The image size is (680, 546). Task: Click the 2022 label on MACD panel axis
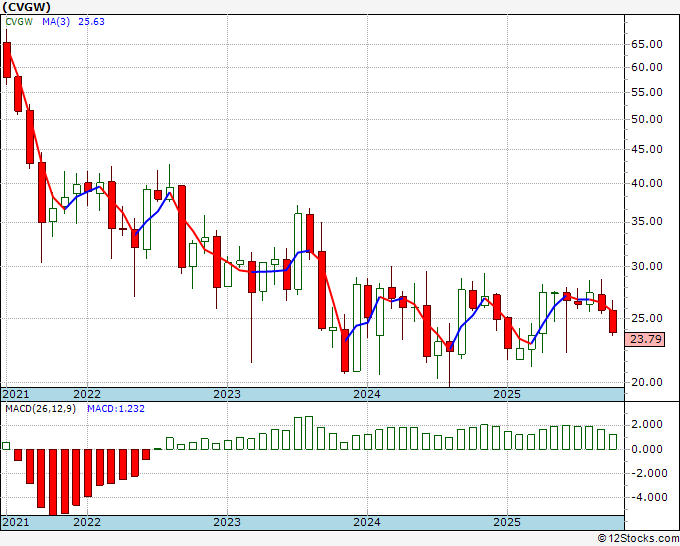point(87,522)
